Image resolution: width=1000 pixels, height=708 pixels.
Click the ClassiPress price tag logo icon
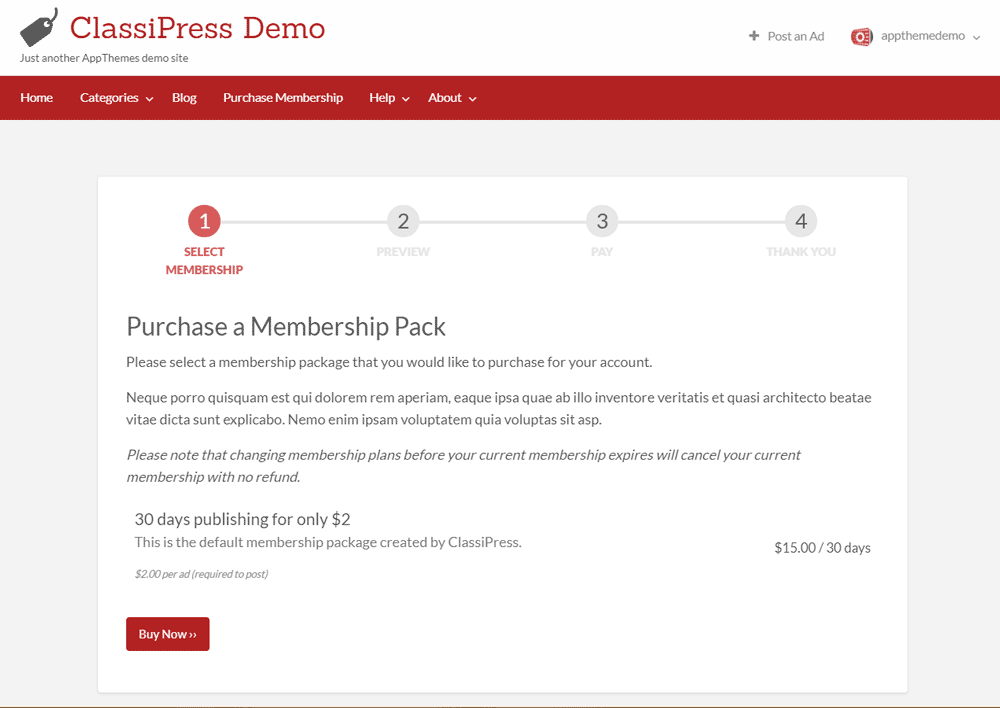click(x=39, y=27)
